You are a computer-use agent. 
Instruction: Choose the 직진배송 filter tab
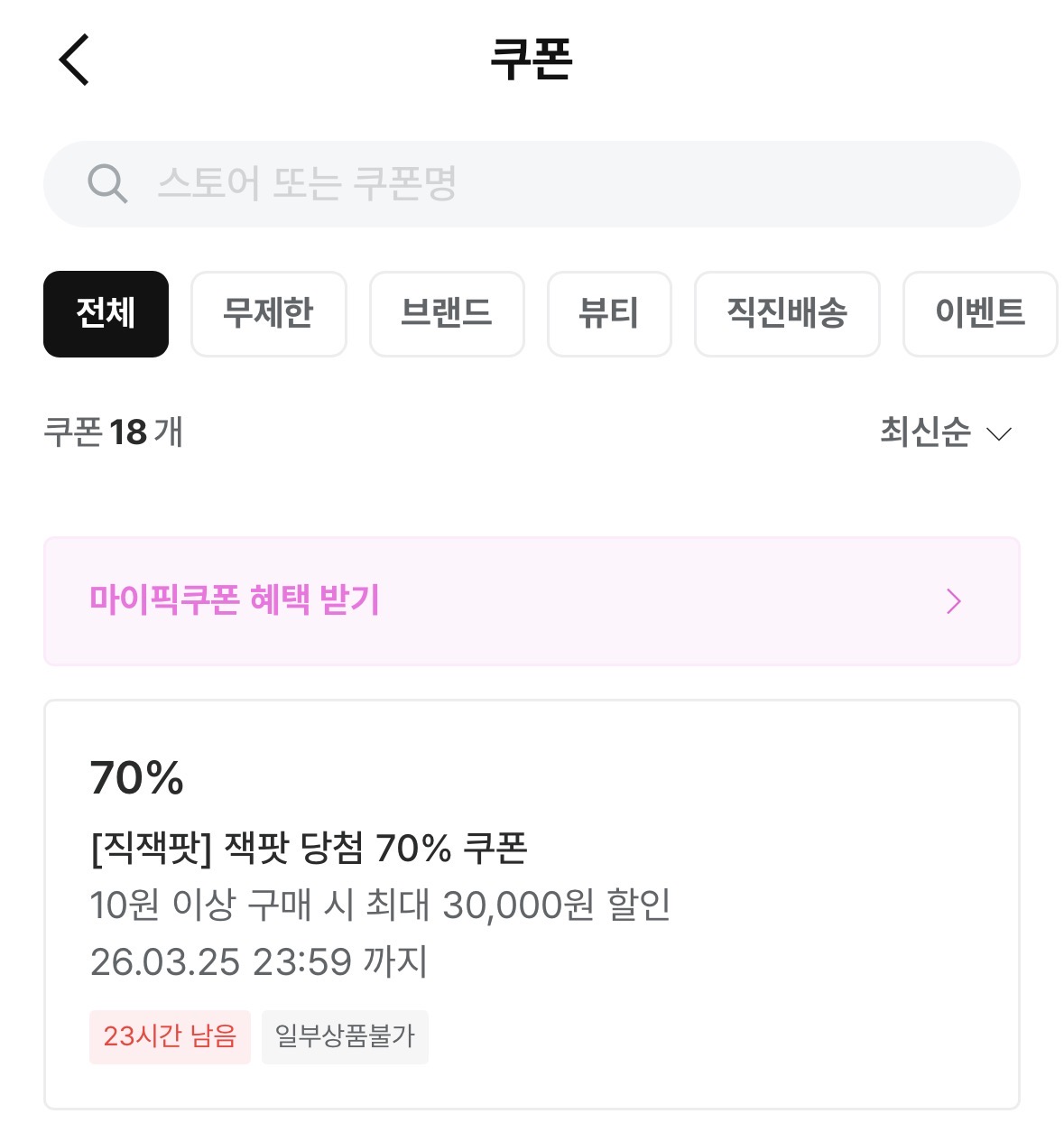(x=787, y=314)
